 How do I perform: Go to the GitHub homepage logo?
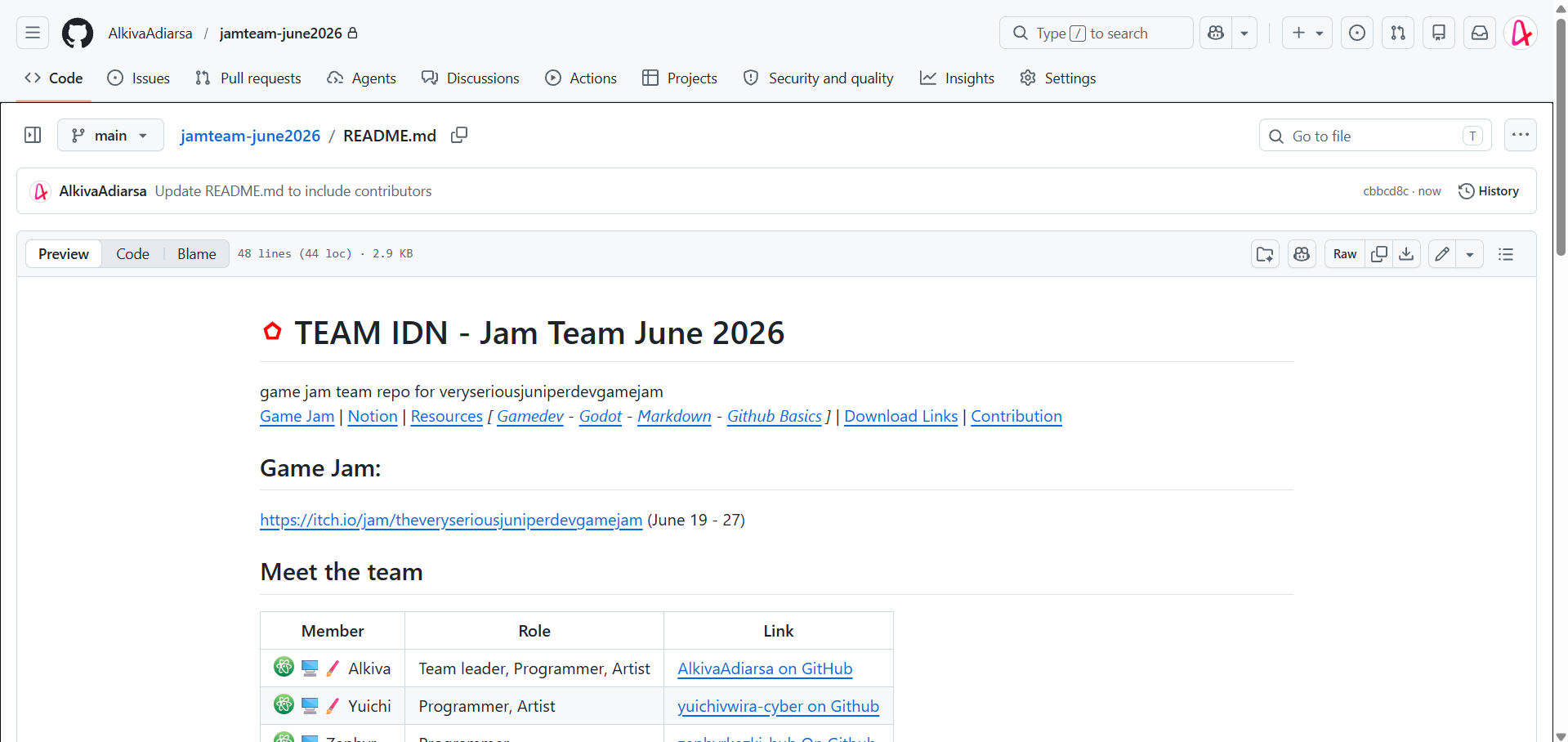(78, 33)
